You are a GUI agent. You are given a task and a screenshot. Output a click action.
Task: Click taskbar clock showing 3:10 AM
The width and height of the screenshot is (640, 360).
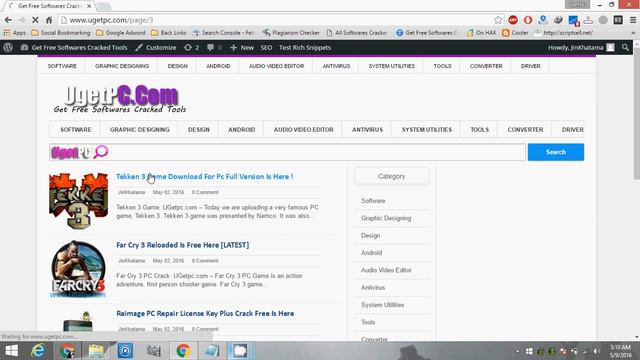[x=620, y=351]
